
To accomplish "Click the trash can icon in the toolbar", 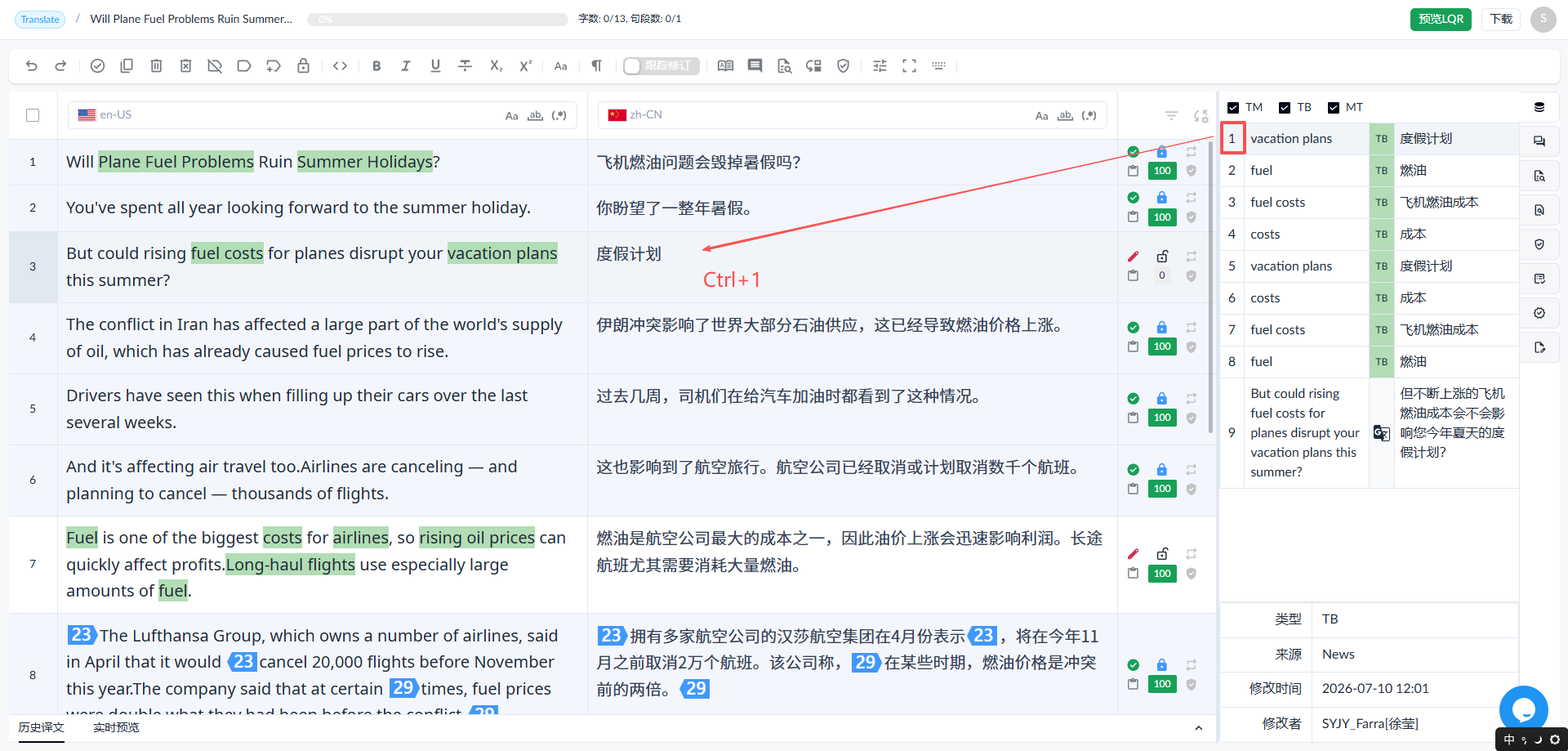I will click(x=156, y=66).
